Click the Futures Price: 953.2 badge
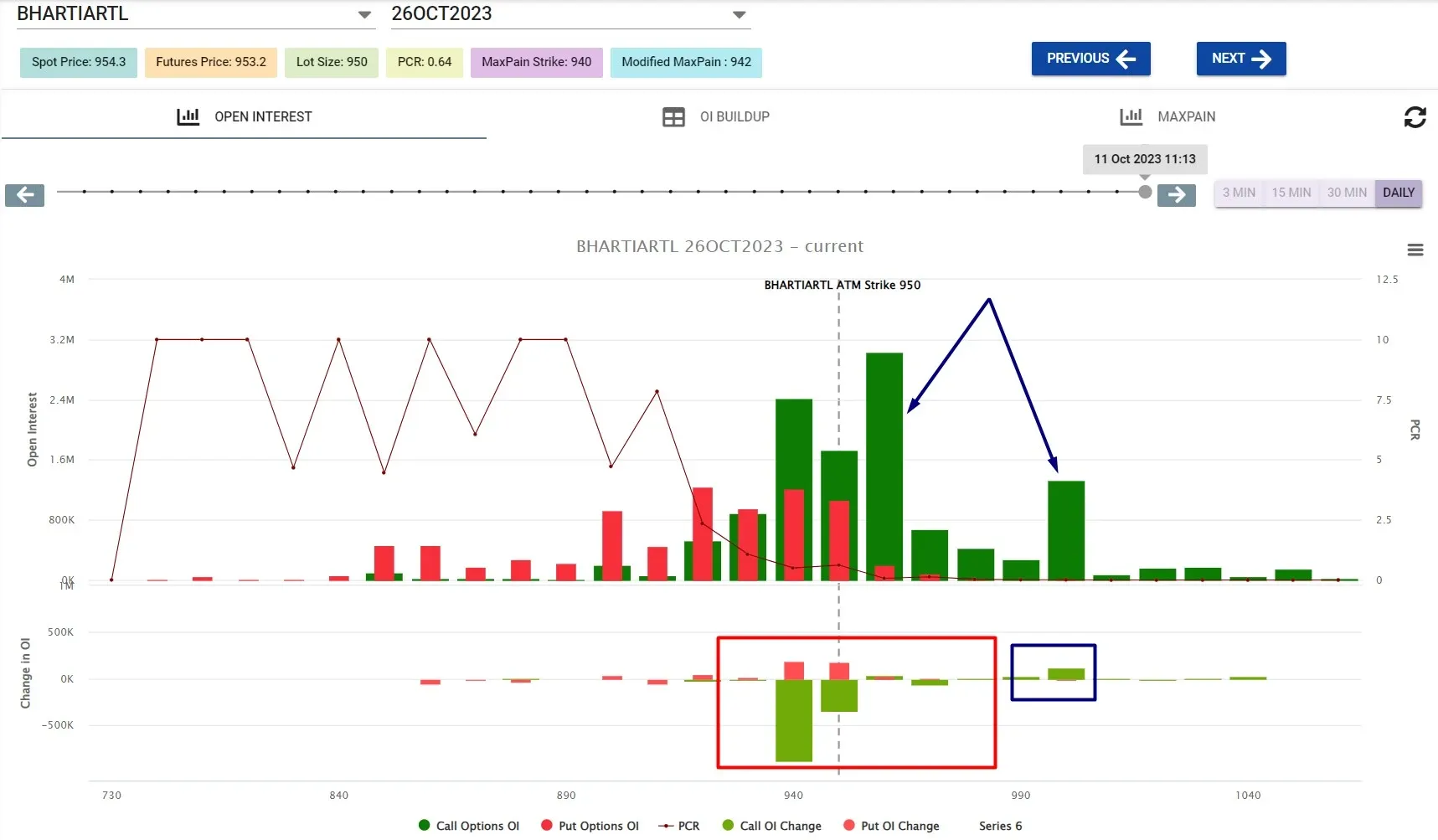1438x840 pixels. click(x=211, y=62)
